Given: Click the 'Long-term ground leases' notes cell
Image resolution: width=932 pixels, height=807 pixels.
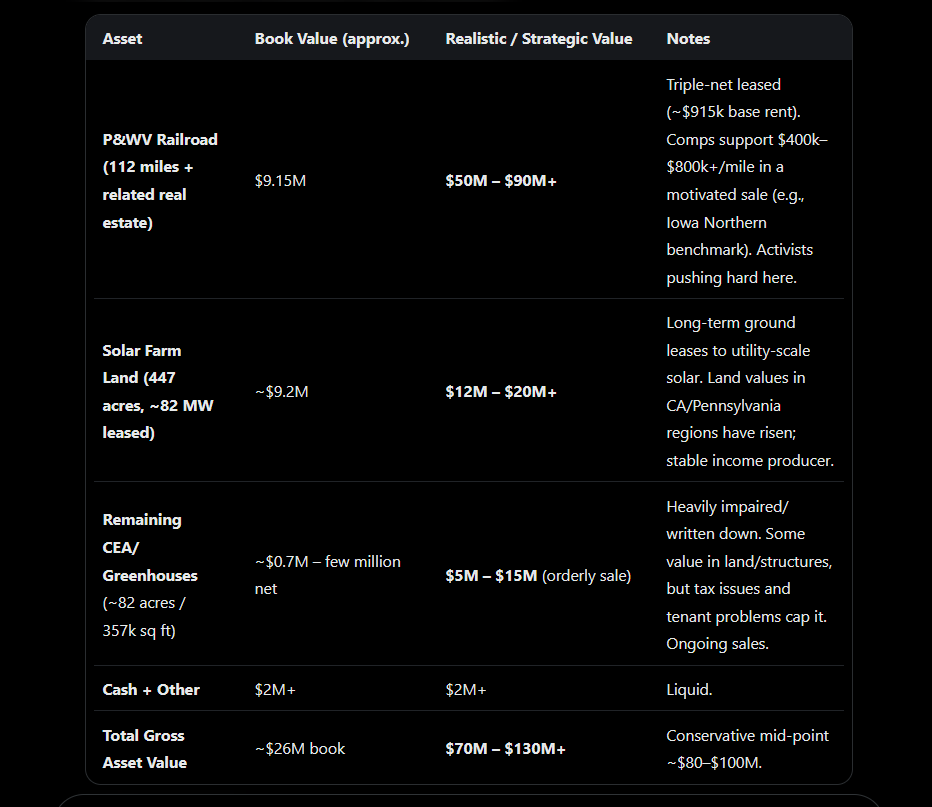Looking at the screenshot, I should (750, 392).
